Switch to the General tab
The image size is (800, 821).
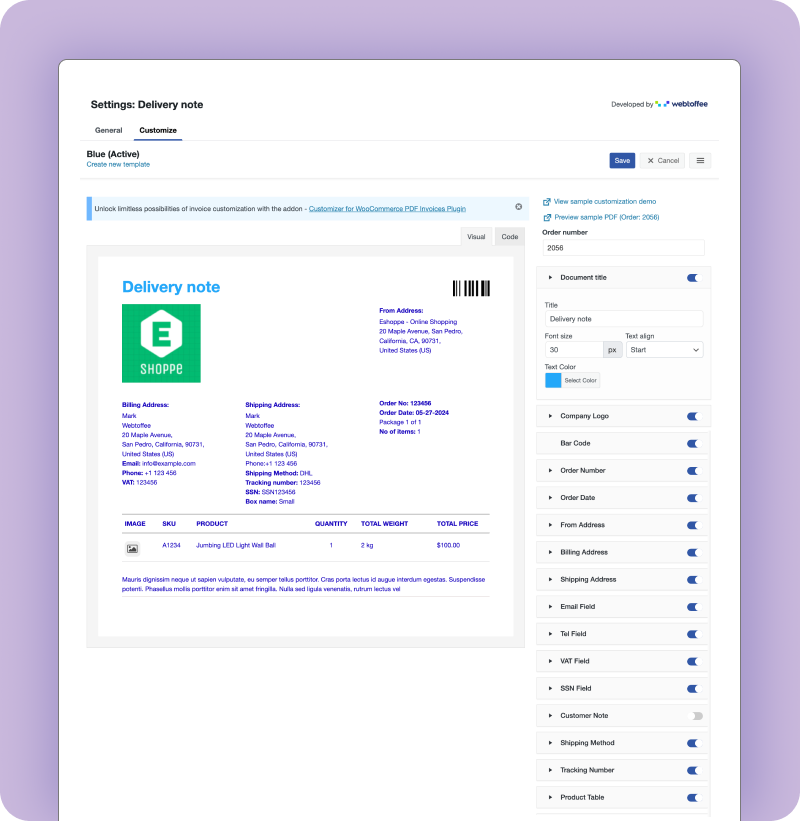coord(108,130)
